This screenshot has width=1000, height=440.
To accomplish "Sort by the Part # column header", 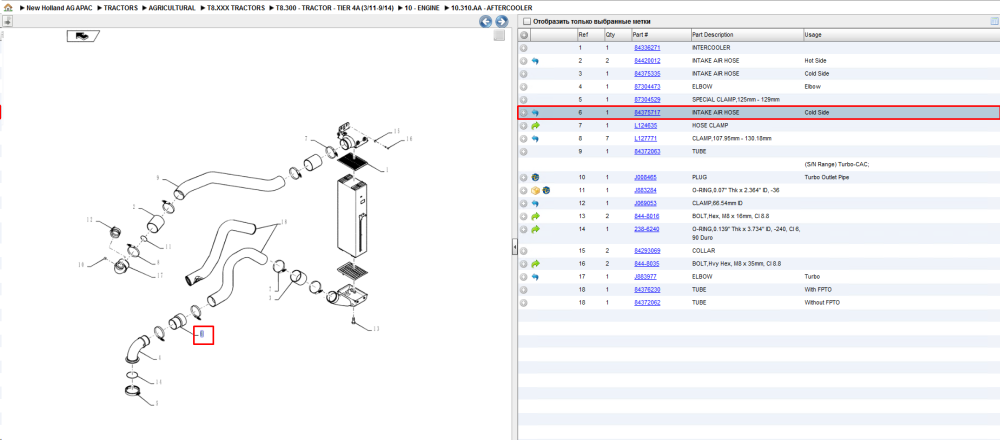I will (x=660, y=34).
